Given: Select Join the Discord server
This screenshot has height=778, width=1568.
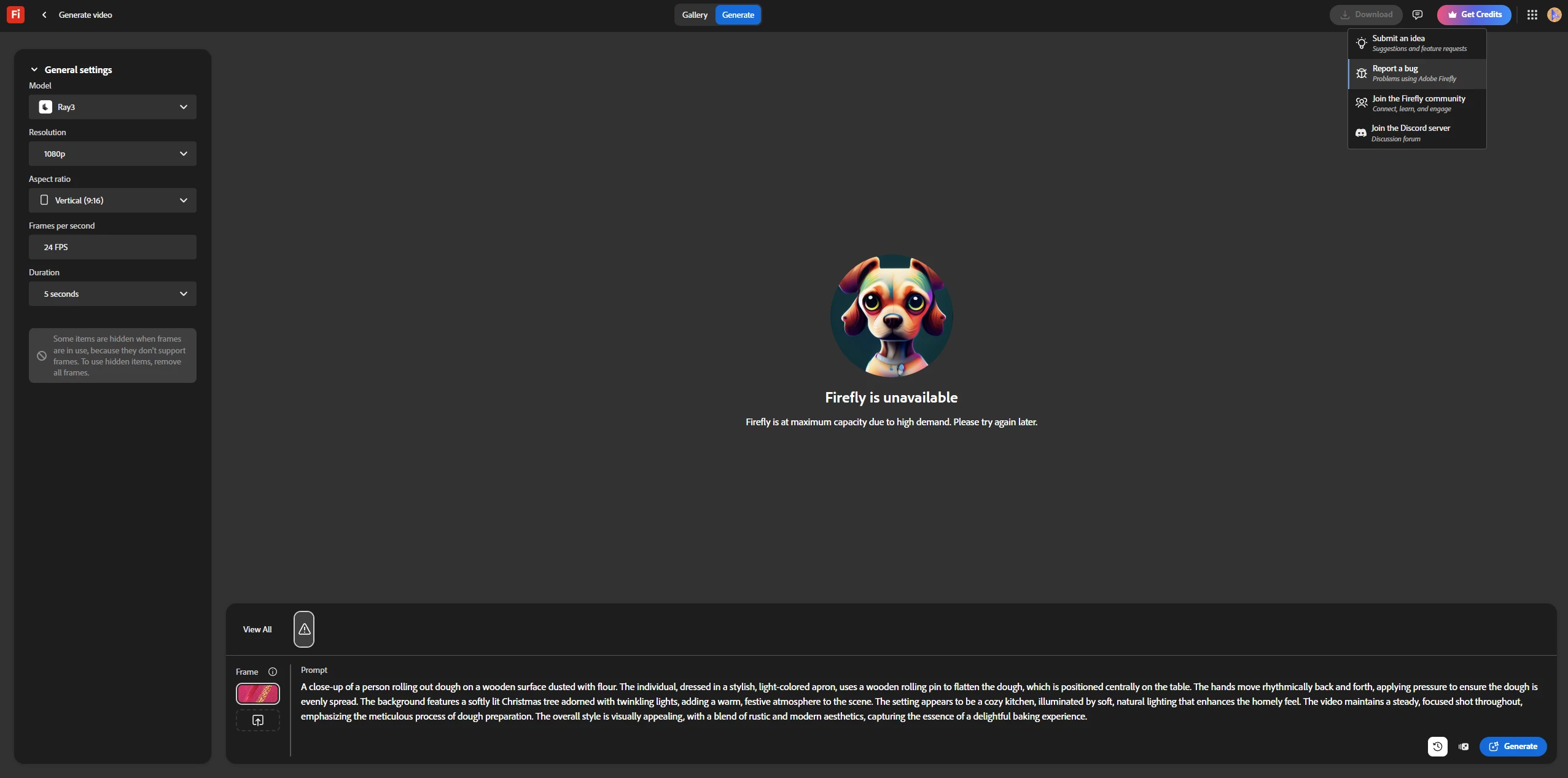Looking at the screenshot, I should coord(1416,133).
